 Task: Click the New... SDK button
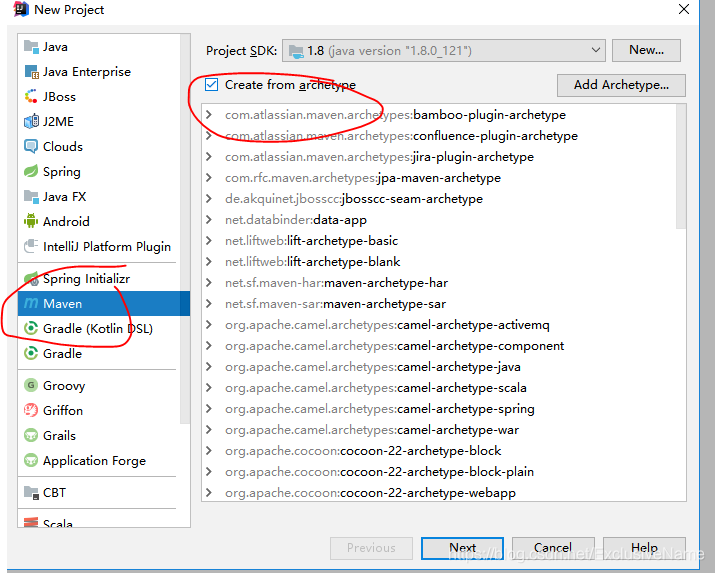pos(646,50)
